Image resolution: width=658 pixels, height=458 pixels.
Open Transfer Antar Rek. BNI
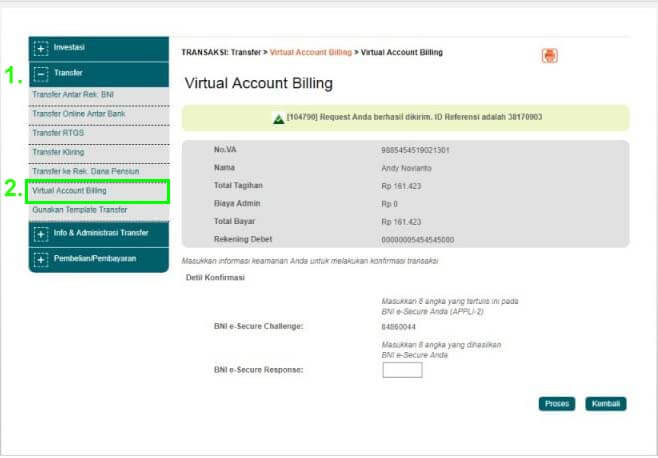click(x=99, y=95)
